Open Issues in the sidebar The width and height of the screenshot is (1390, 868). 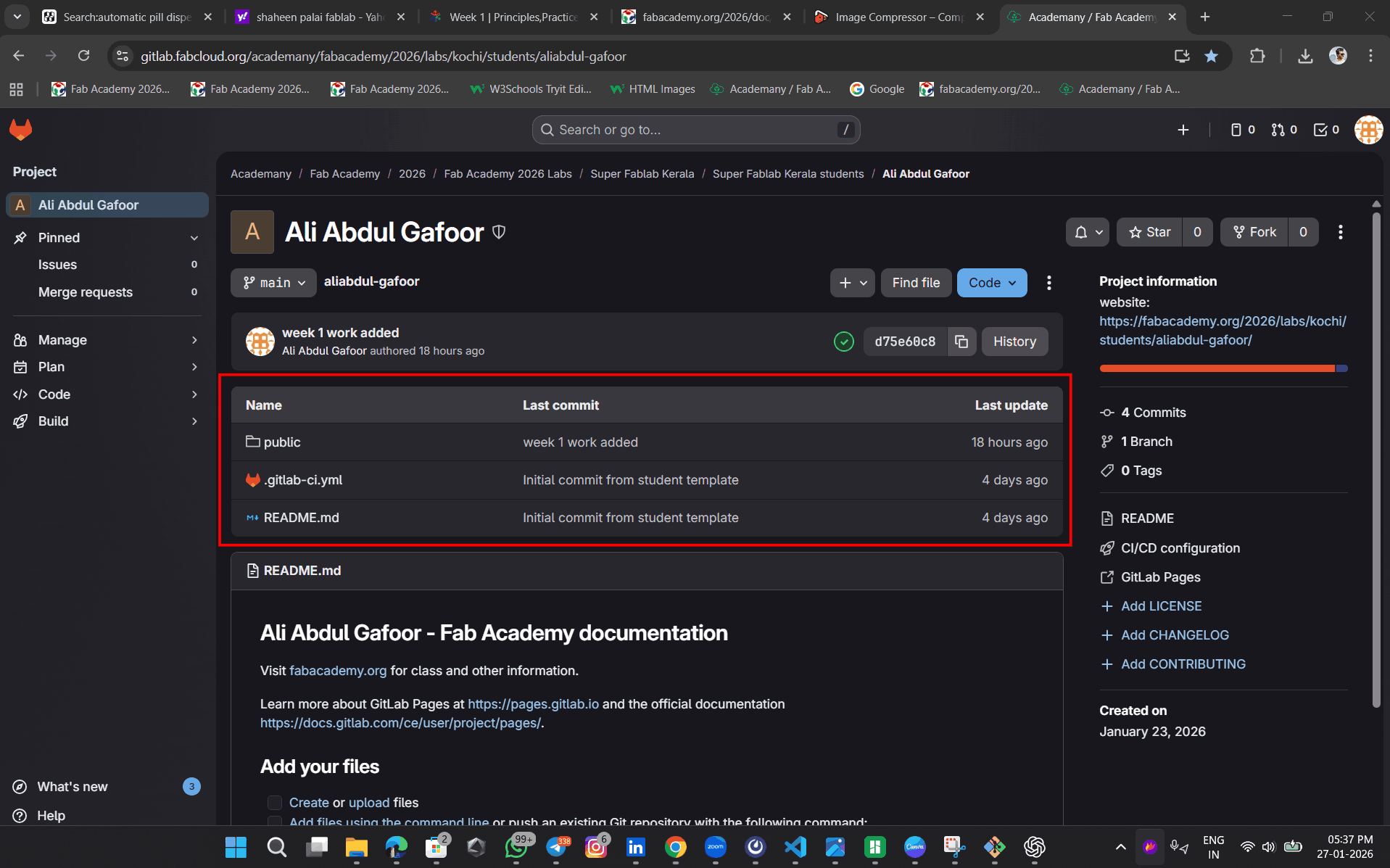point(106,265)
